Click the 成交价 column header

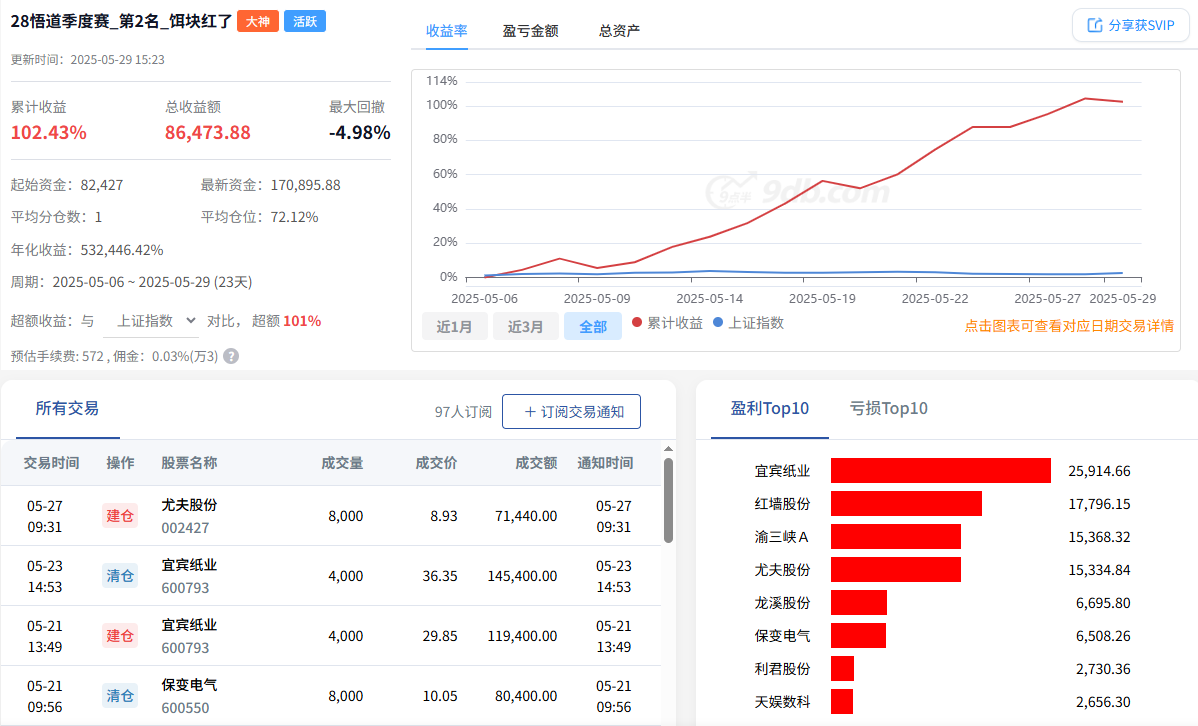(436, 463)
